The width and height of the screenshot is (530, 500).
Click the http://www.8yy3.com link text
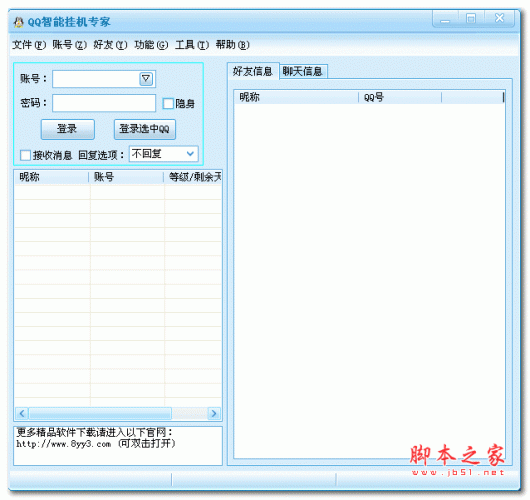[x=64, y=444]
